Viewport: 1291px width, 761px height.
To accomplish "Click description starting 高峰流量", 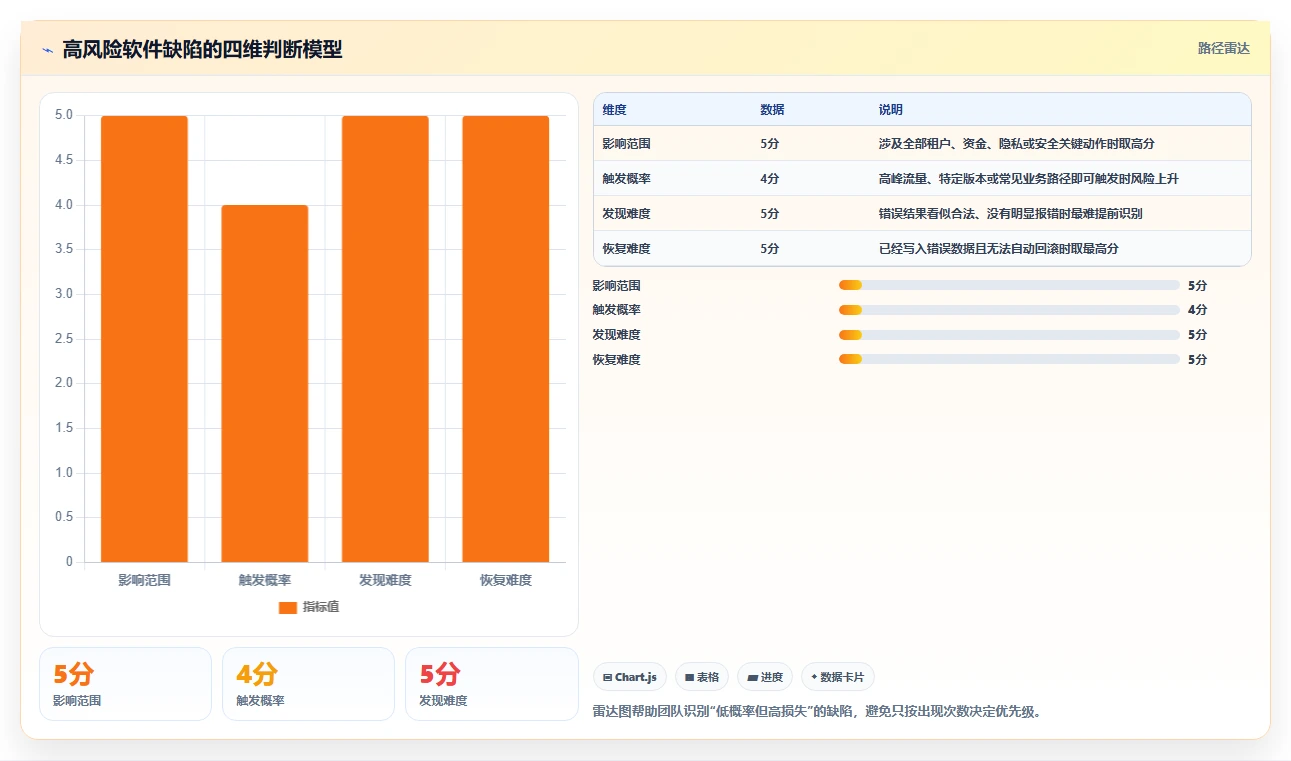I will pyautogui.click(x=1030, y=178).
